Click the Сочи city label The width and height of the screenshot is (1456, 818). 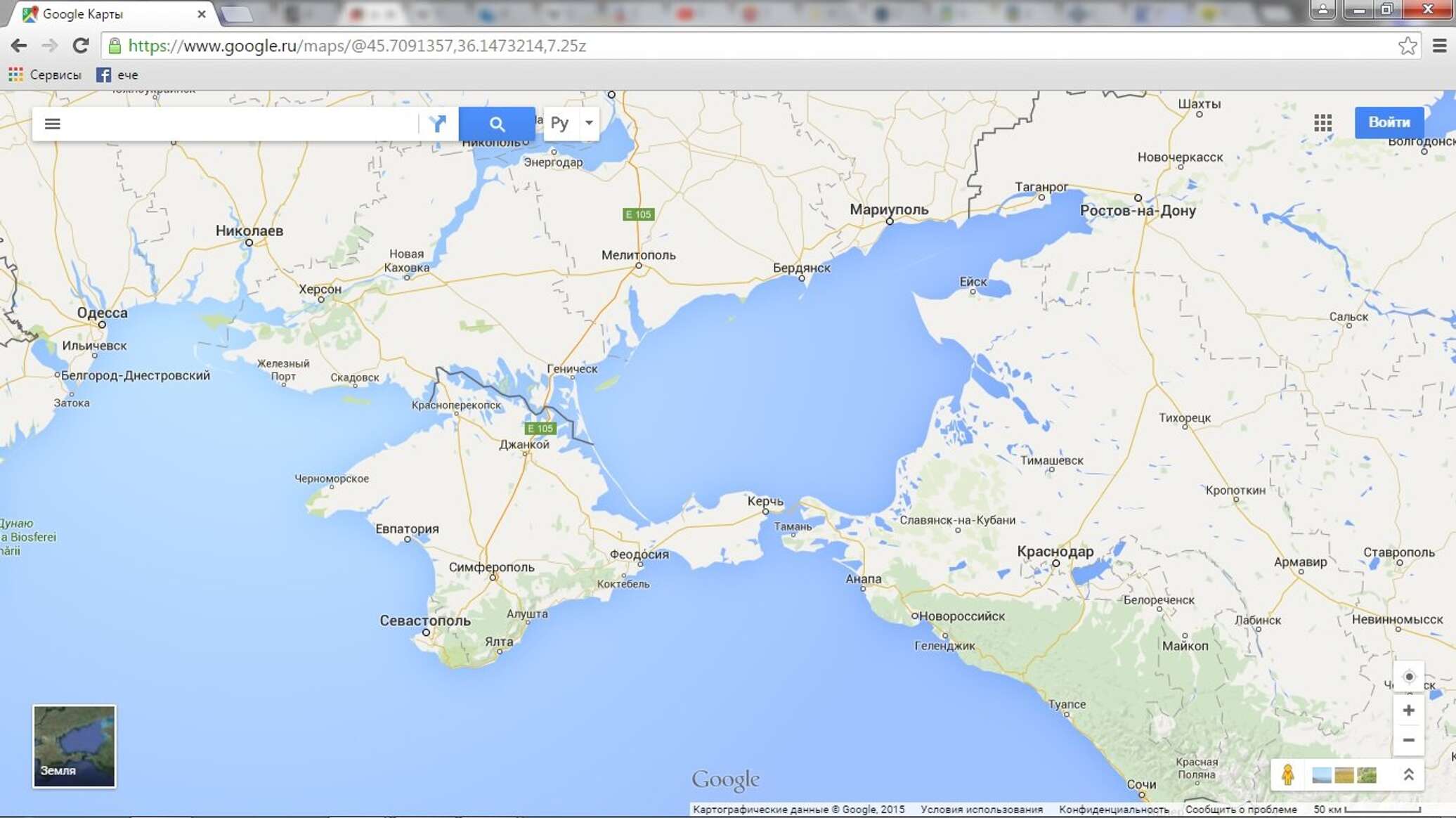click(1141, 784)
